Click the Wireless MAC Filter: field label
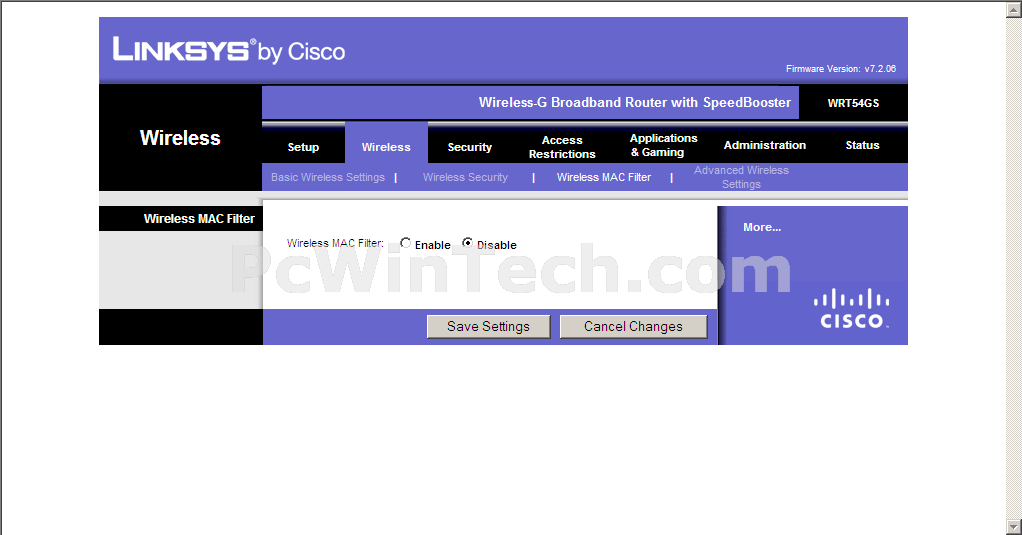1022x535 pixels. 335,243
